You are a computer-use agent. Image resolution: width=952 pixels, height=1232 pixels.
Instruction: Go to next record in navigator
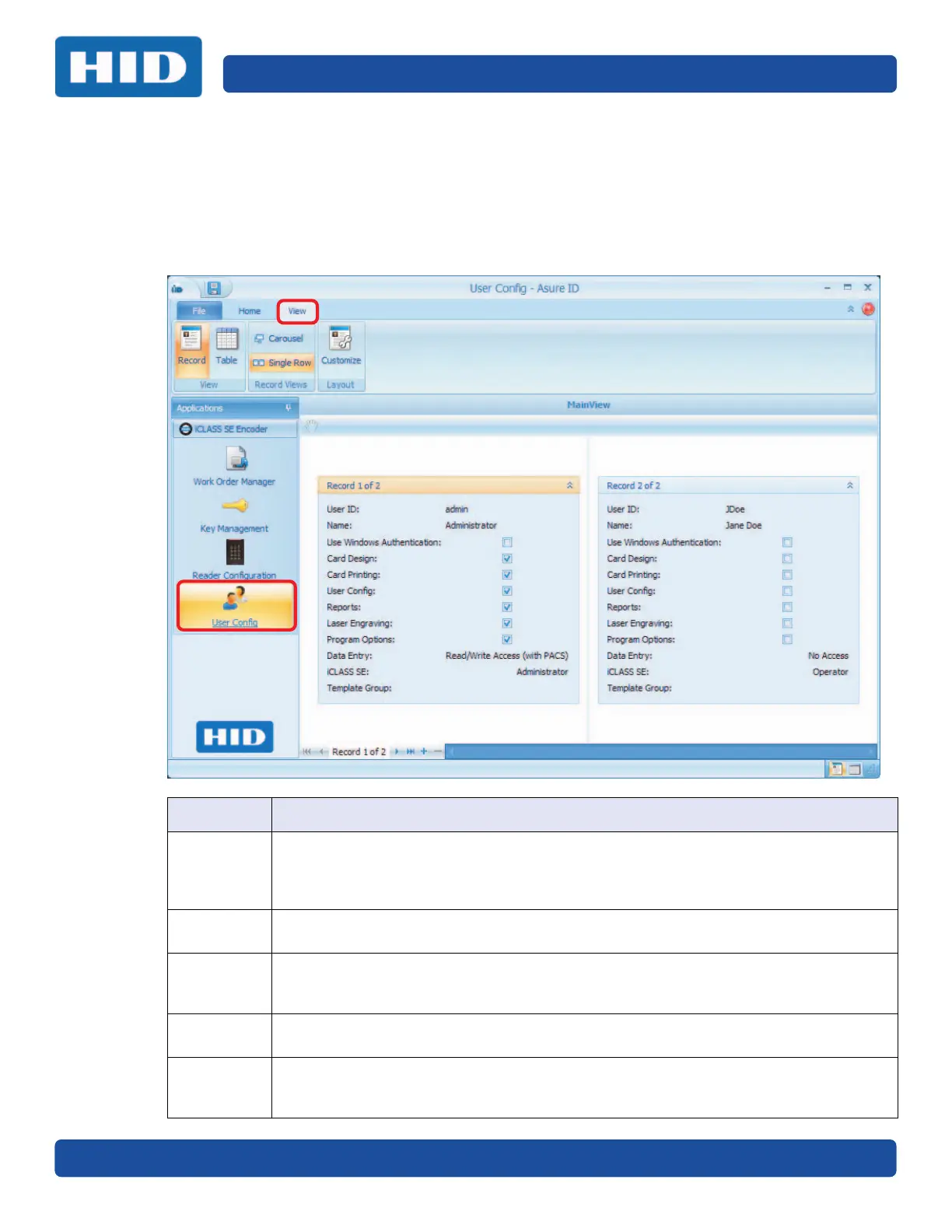[x=397, y=752]
